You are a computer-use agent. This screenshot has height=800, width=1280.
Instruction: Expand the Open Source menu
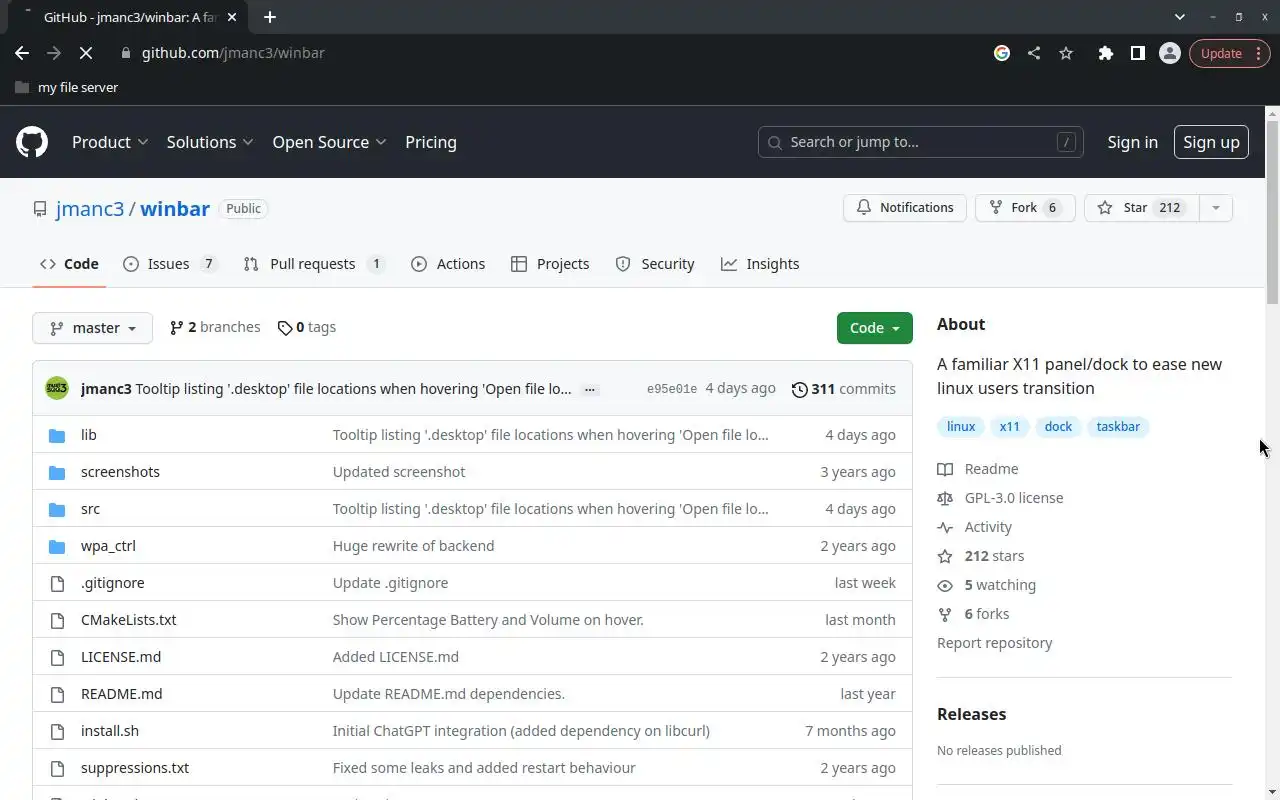[x=329, y=142]
